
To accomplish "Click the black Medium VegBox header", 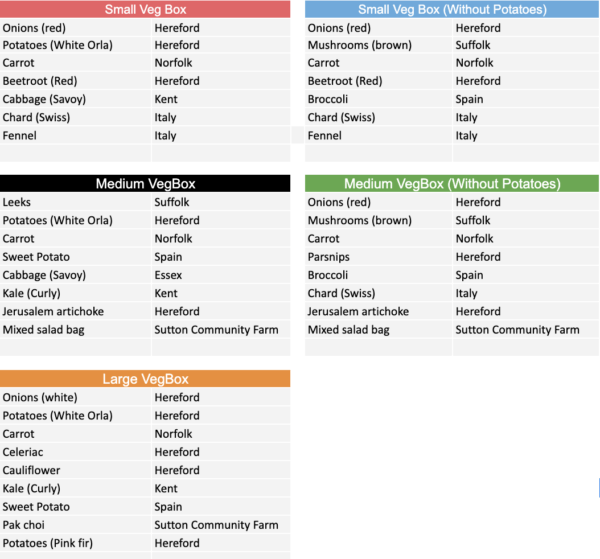I will tap(145, 184).
